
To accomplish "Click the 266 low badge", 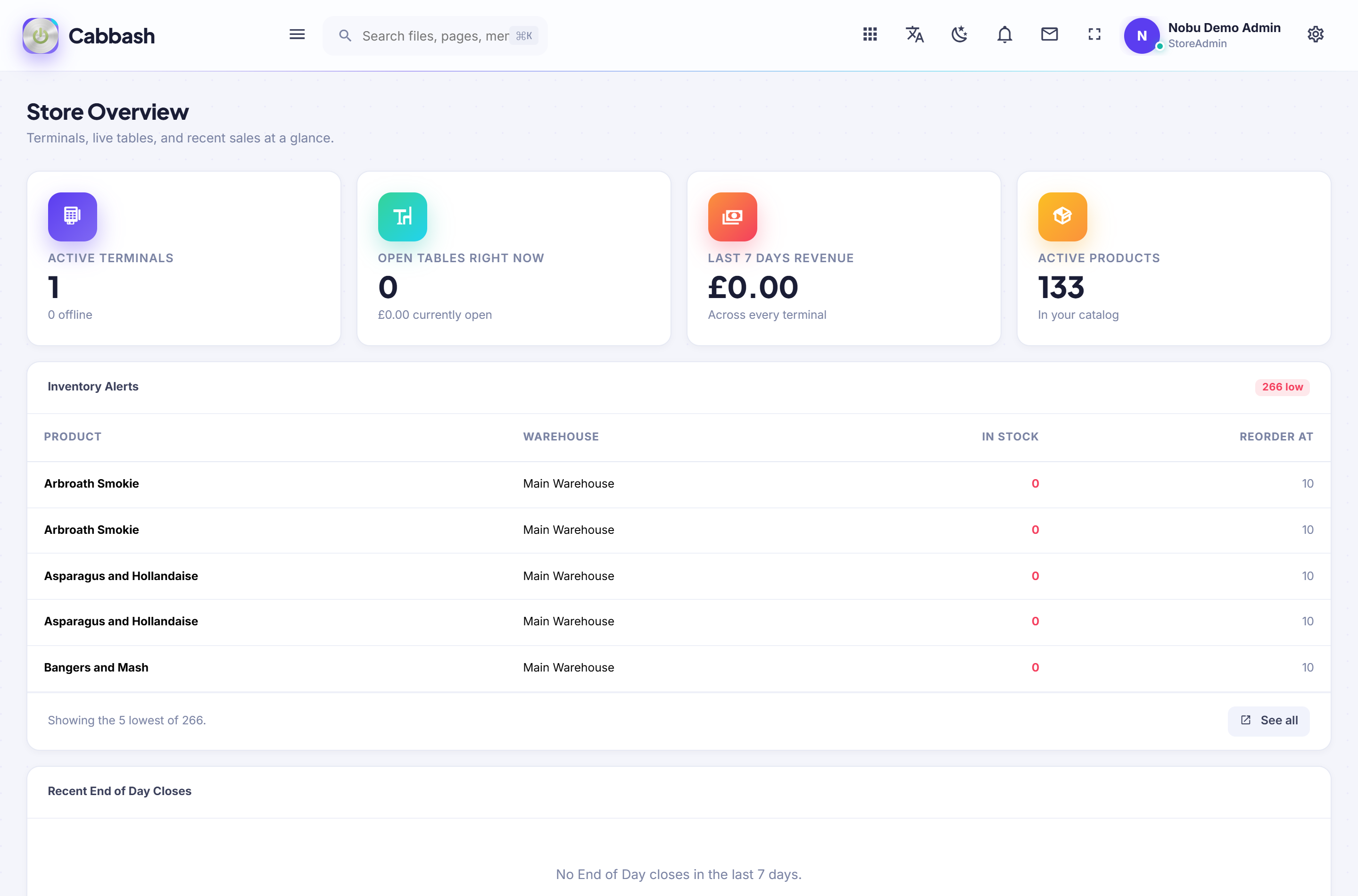I will [1282, 387].
